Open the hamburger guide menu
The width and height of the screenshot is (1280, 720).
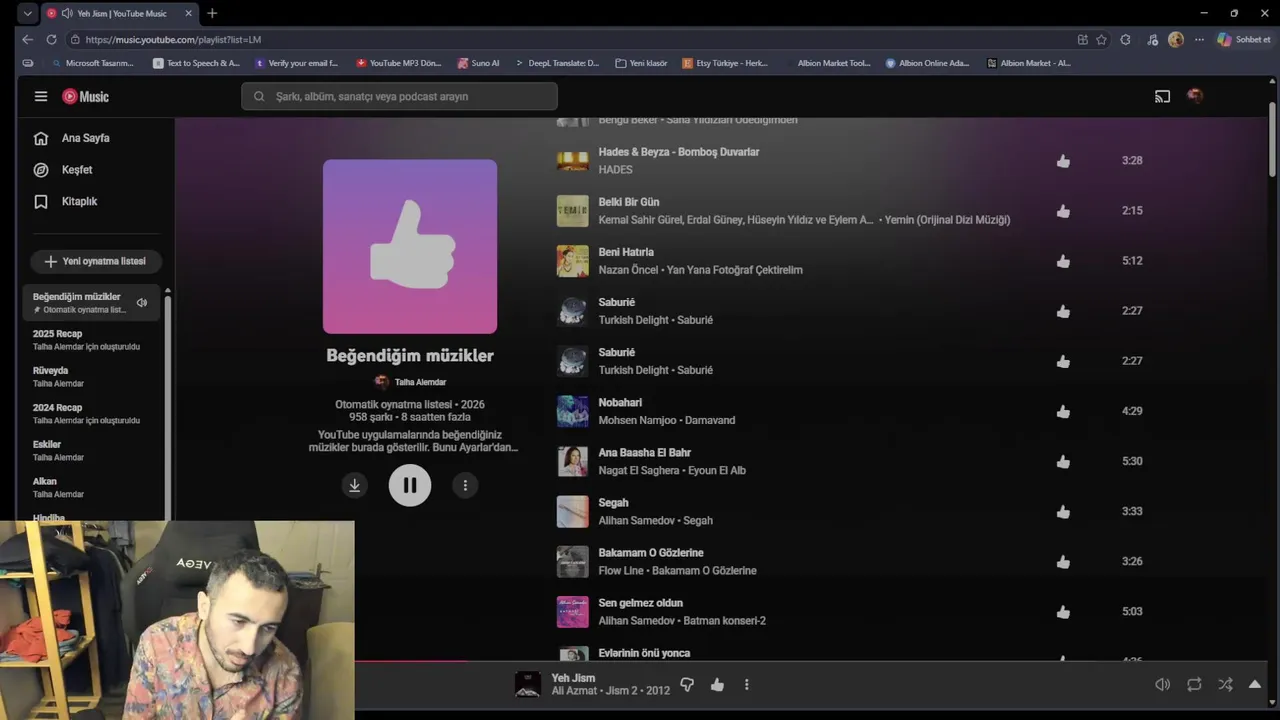(41, 96)
